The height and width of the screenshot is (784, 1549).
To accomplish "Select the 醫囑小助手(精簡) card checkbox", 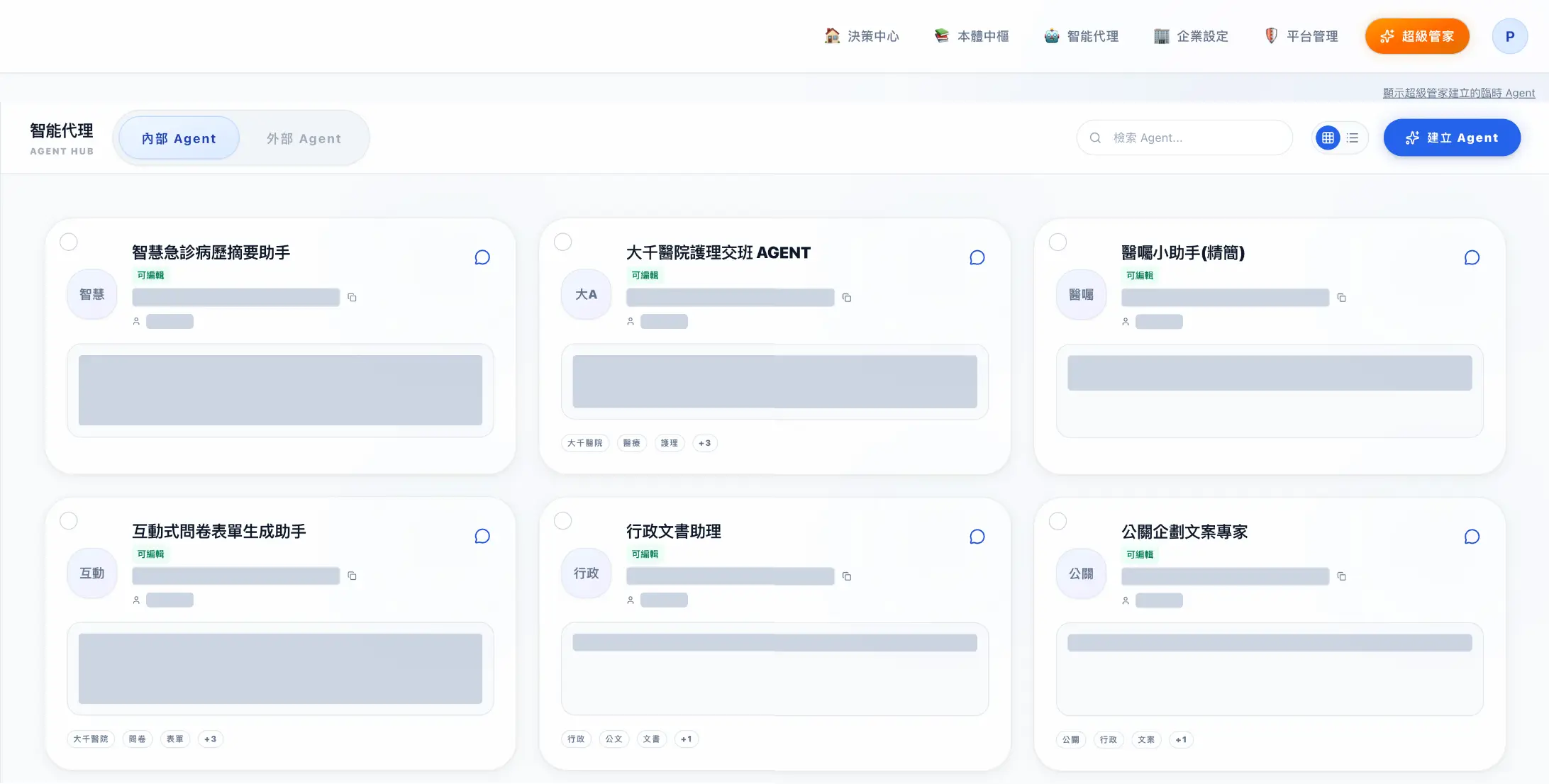I will point(1057,242).
